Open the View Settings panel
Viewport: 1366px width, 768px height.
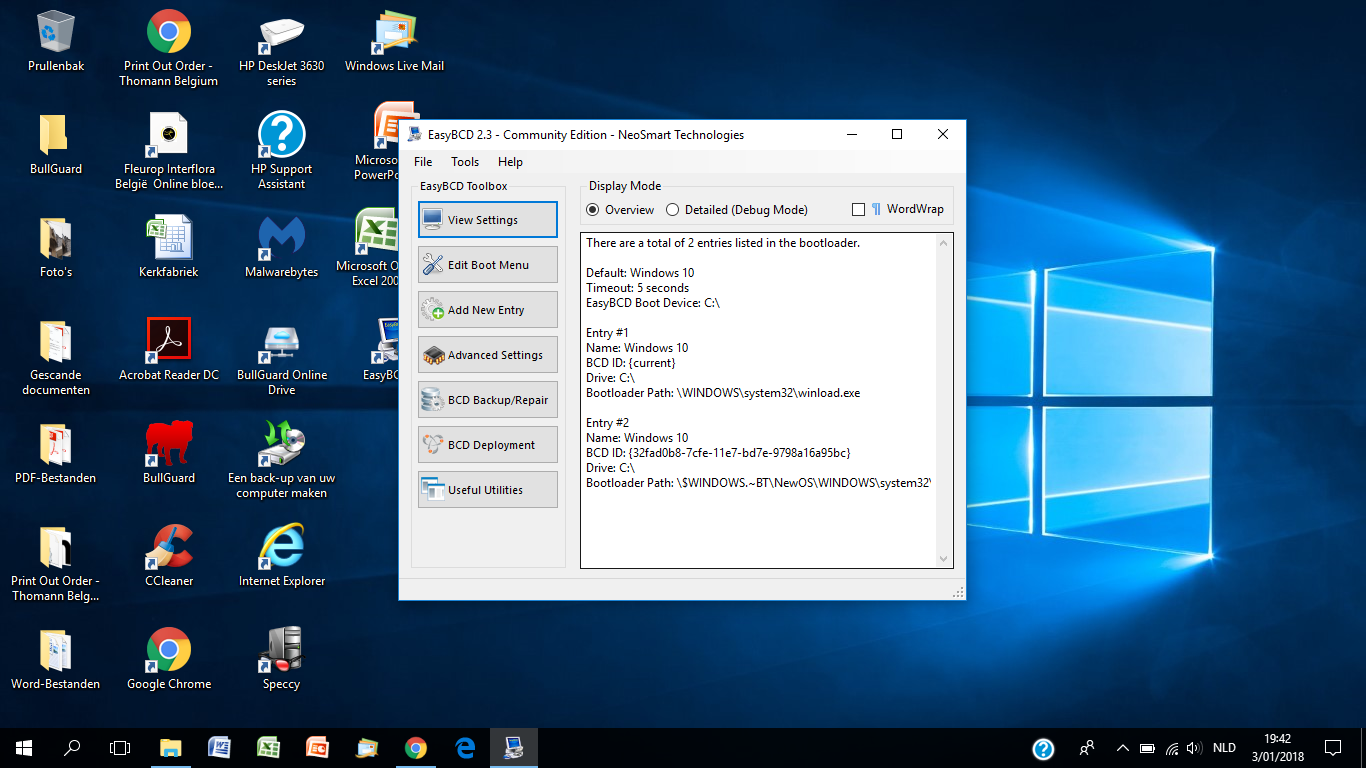pyautogui.click(x=487, y=220)
